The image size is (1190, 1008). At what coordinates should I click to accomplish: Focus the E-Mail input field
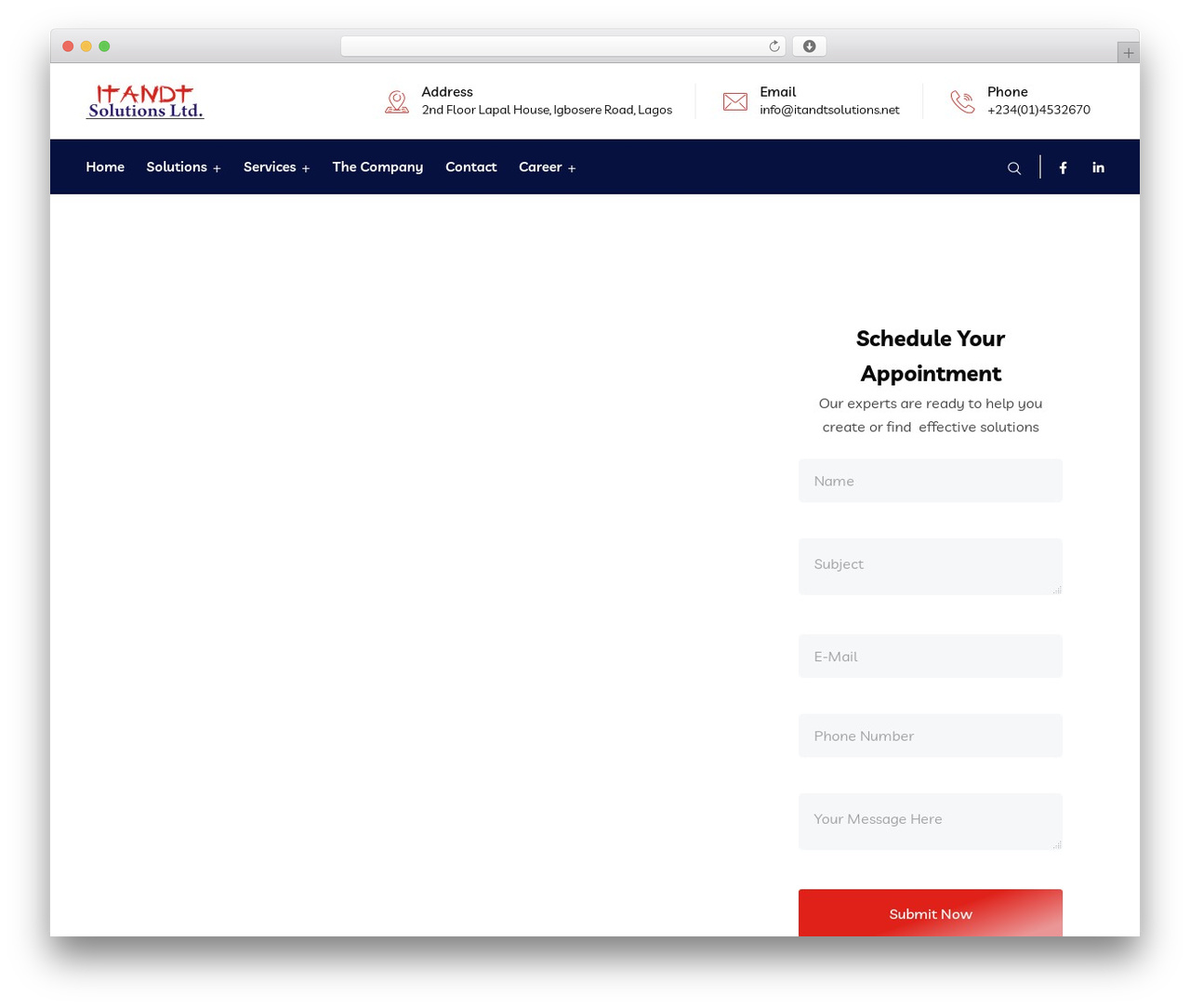pos(931,657)
